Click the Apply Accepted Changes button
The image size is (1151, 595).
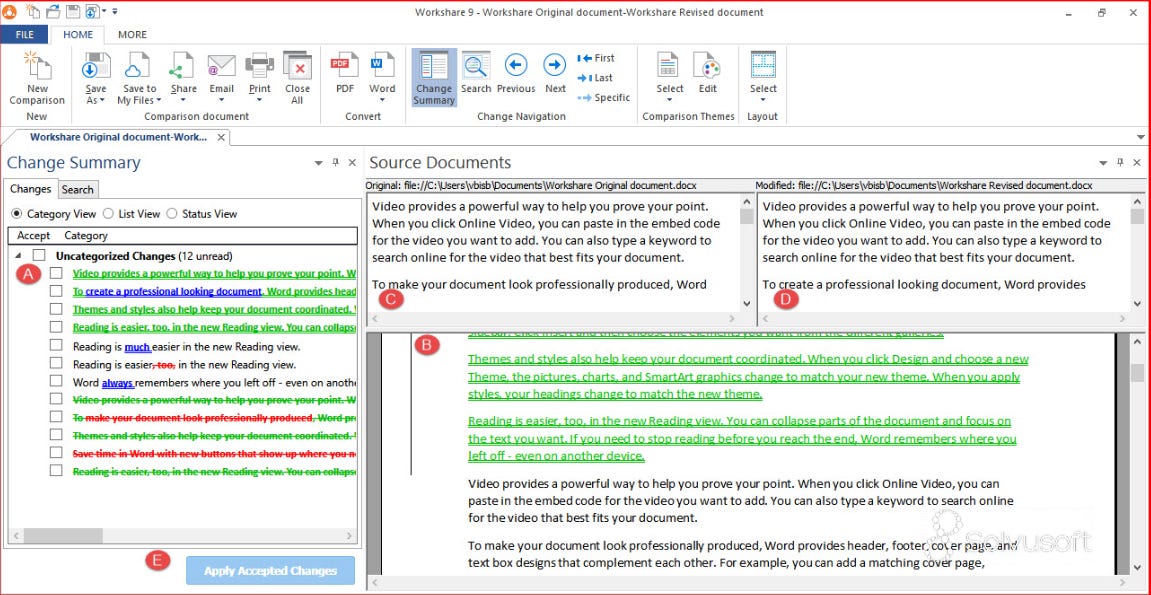(x=270, y=570)
